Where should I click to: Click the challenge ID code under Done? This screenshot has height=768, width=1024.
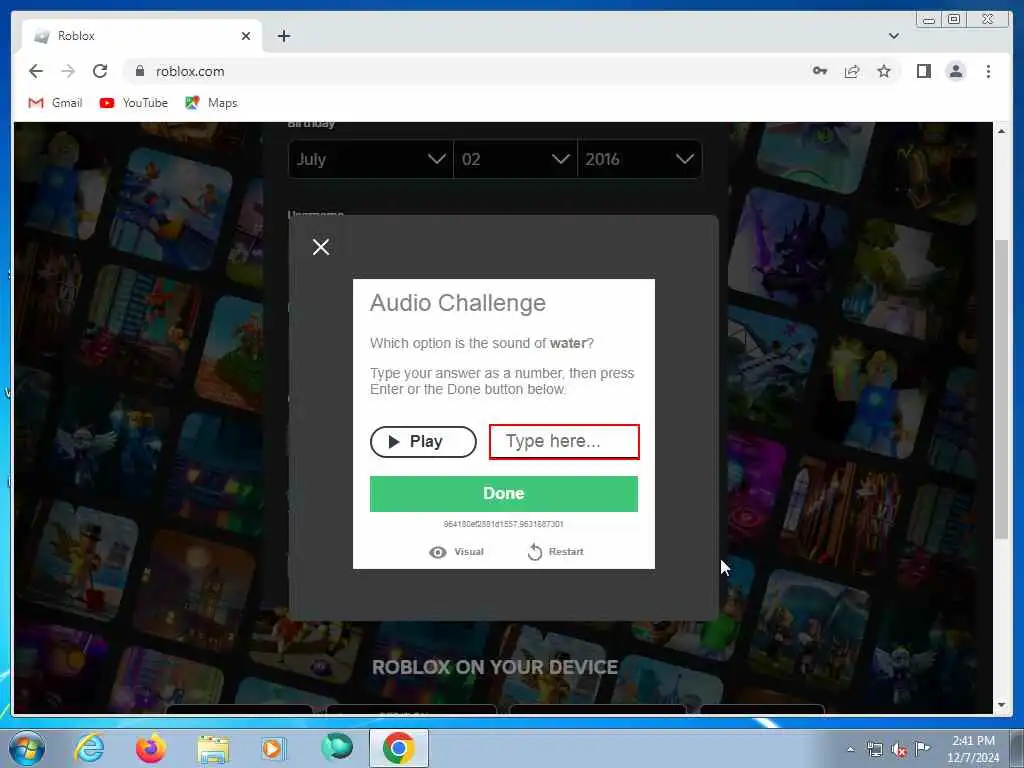point(504,524)
